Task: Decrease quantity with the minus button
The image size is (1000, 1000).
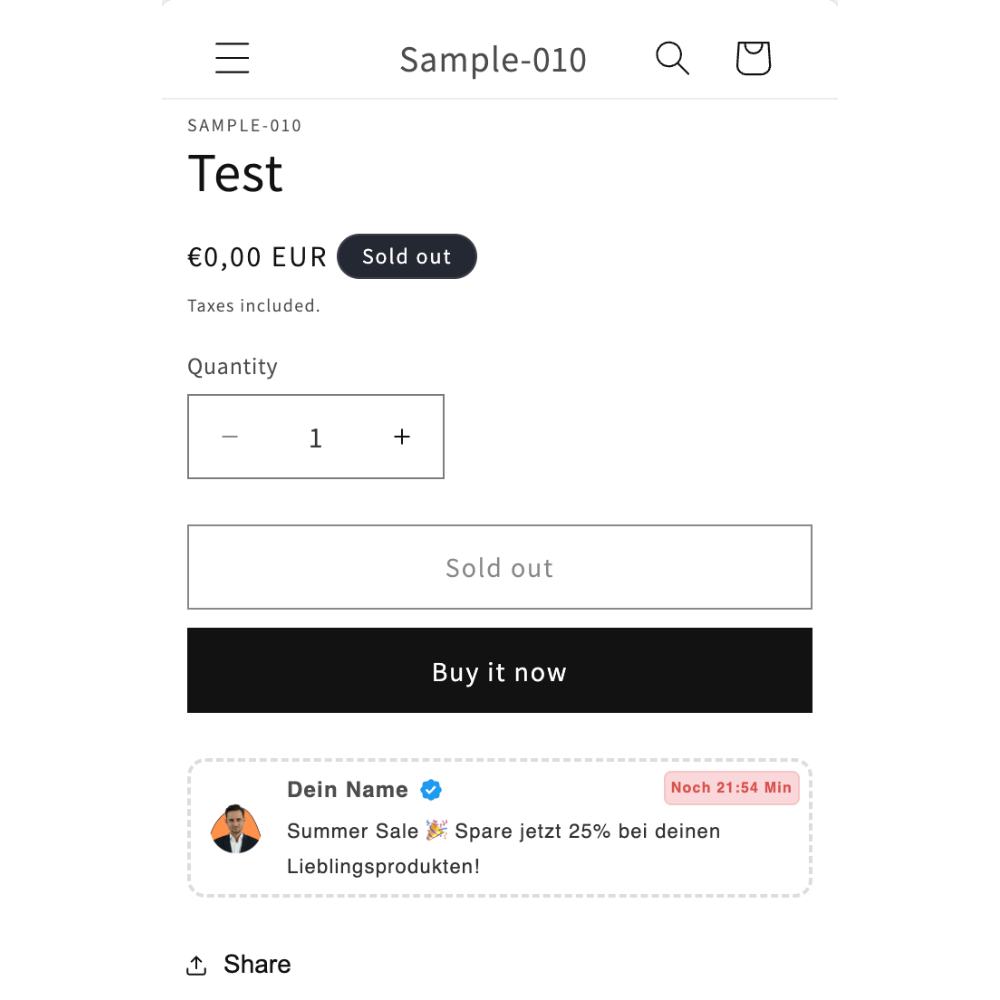Action: pyautogui.click(x=230, y=437)
